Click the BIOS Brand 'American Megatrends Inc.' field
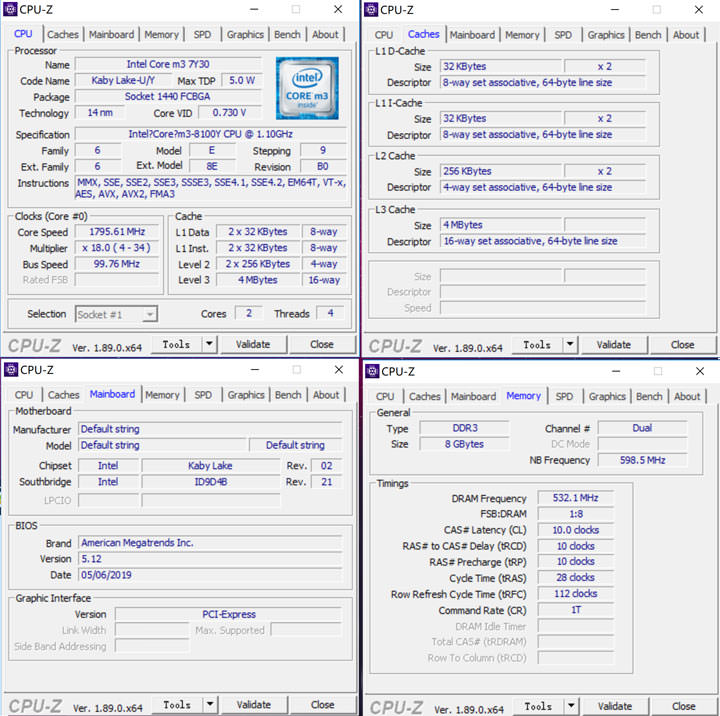The height and width of the screenshot is (716, 720). pyautogui.click(x=209, y=543)
